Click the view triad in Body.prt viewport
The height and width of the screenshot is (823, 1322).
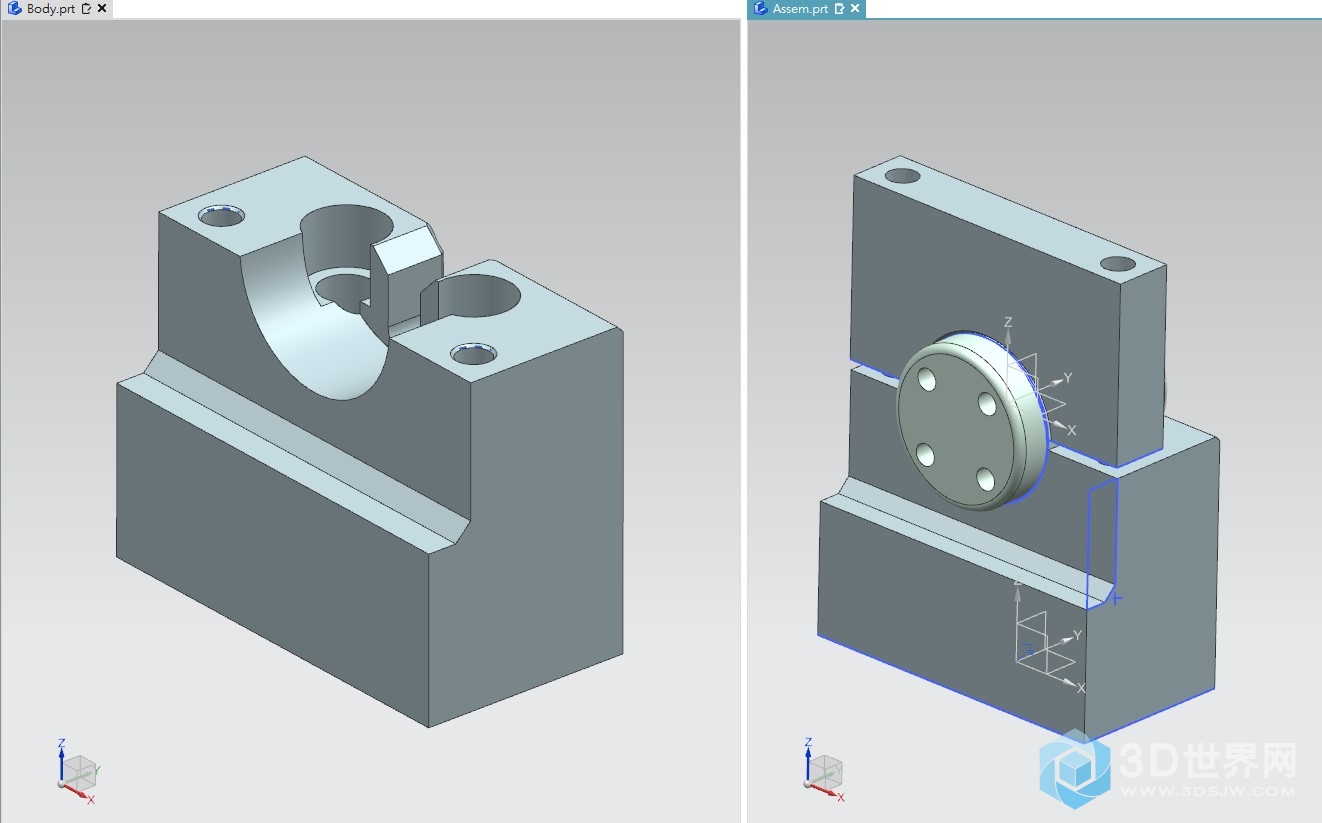(76, 772)
